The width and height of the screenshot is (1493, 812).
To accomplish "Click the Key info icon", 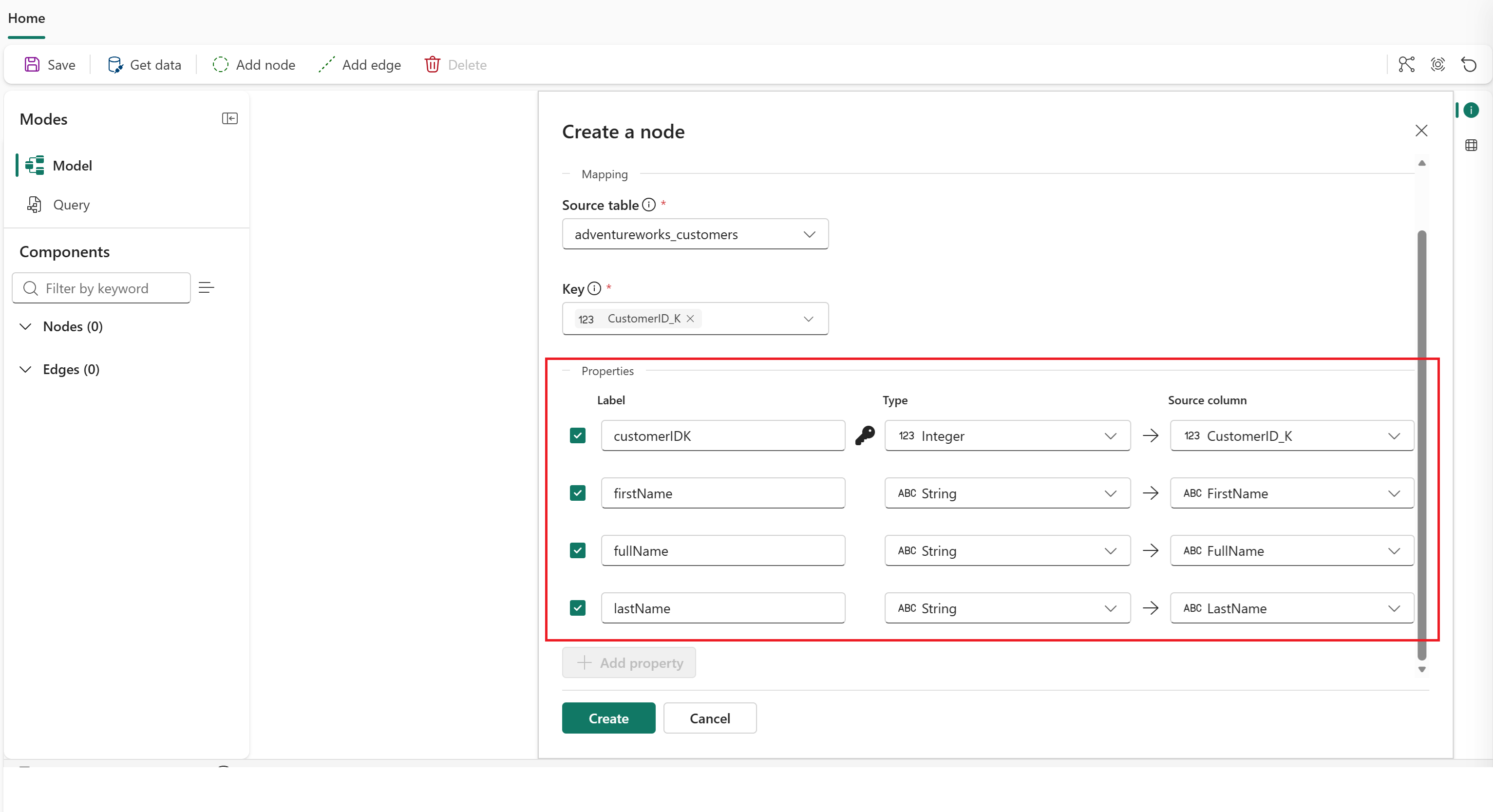I will click(594, 288).
